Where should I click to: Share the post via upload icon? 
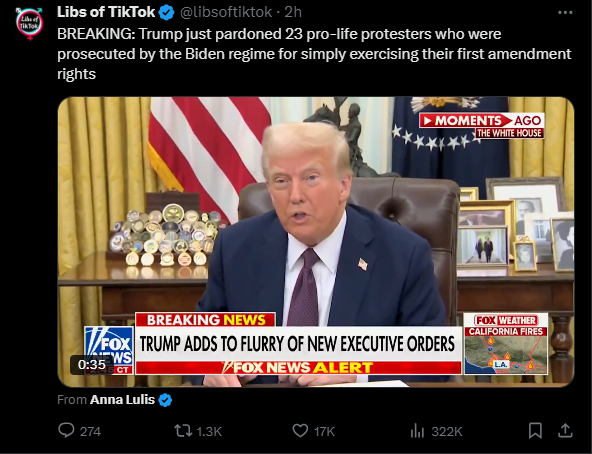[565, 431]
